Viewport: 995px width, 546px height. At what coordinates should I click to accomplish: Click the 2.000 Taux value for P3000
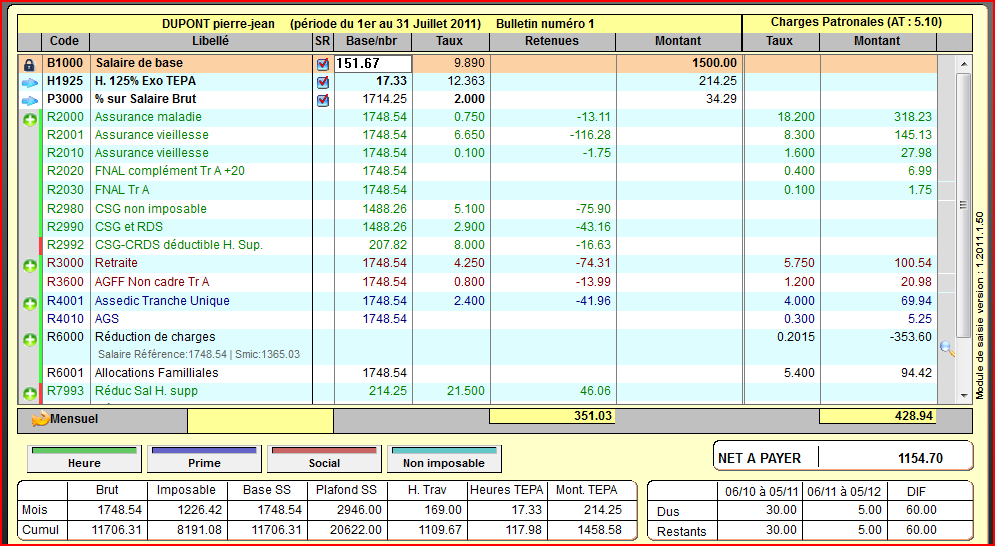click(x=469, y=98)
